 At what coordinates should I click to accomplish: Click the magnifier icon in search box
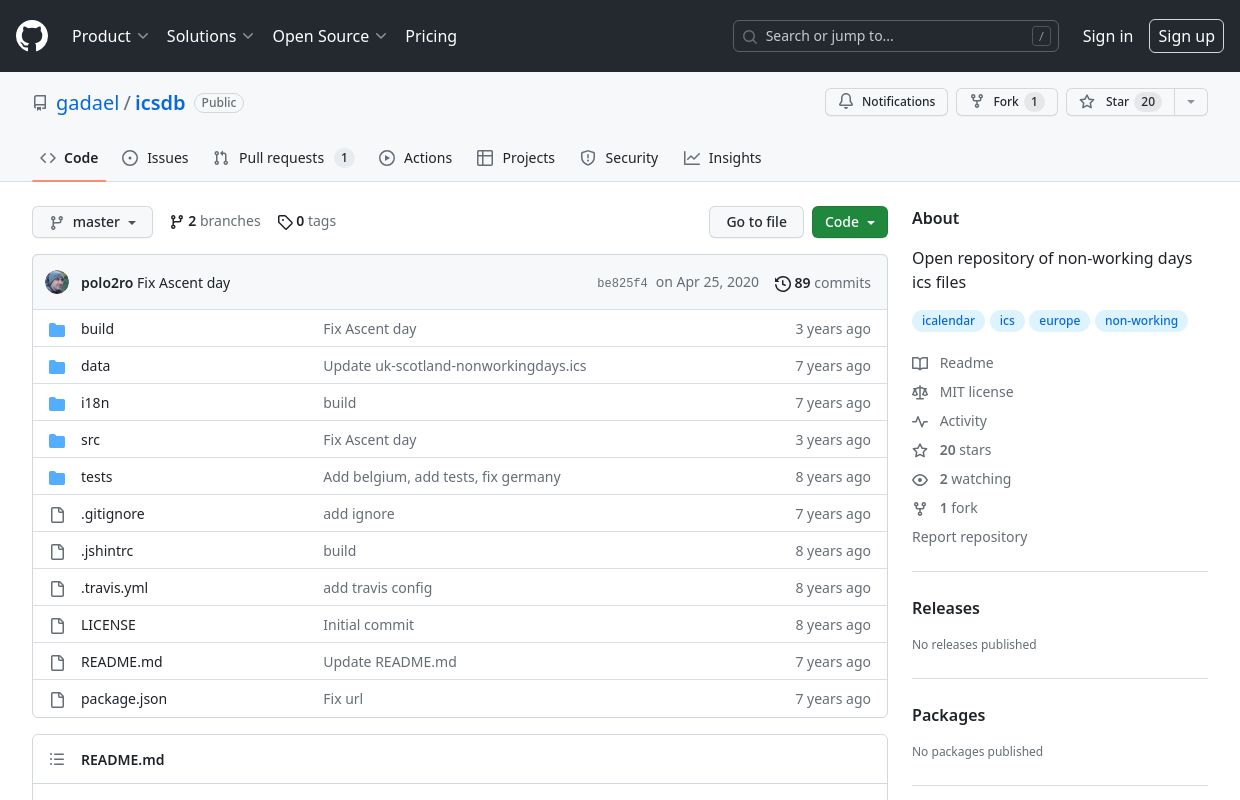point(749,36)
